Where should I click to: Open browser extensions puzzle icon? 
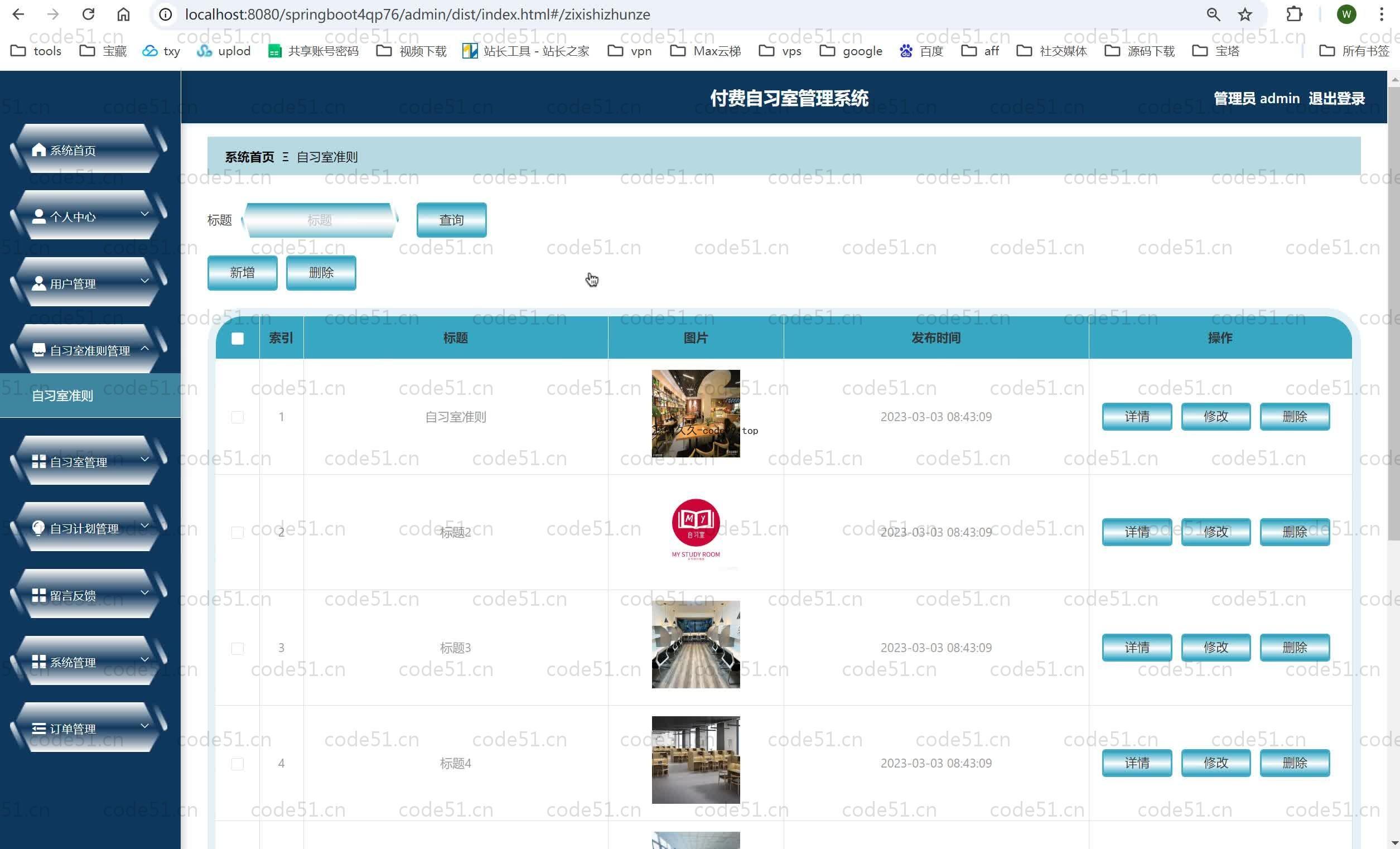click(1294, 14)
